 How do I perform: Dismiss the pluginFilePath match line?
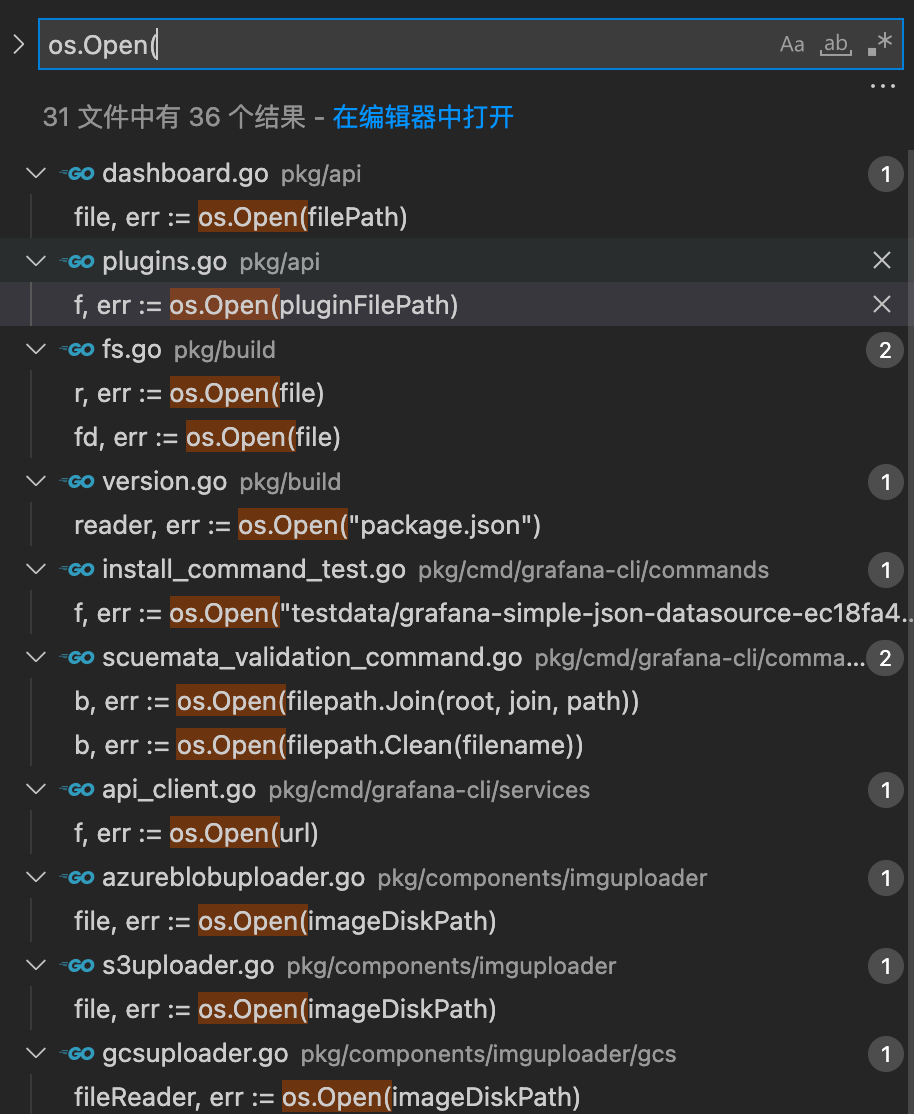(x=882, y=305)
